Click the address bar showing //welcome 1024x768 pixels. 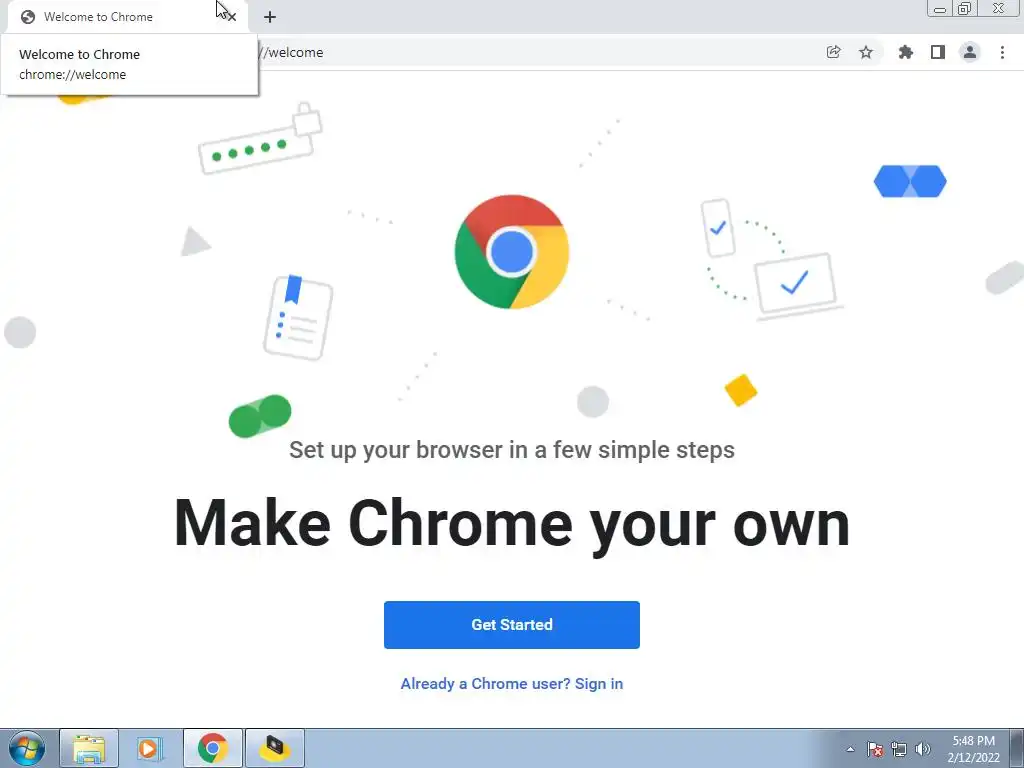[536, 52]
